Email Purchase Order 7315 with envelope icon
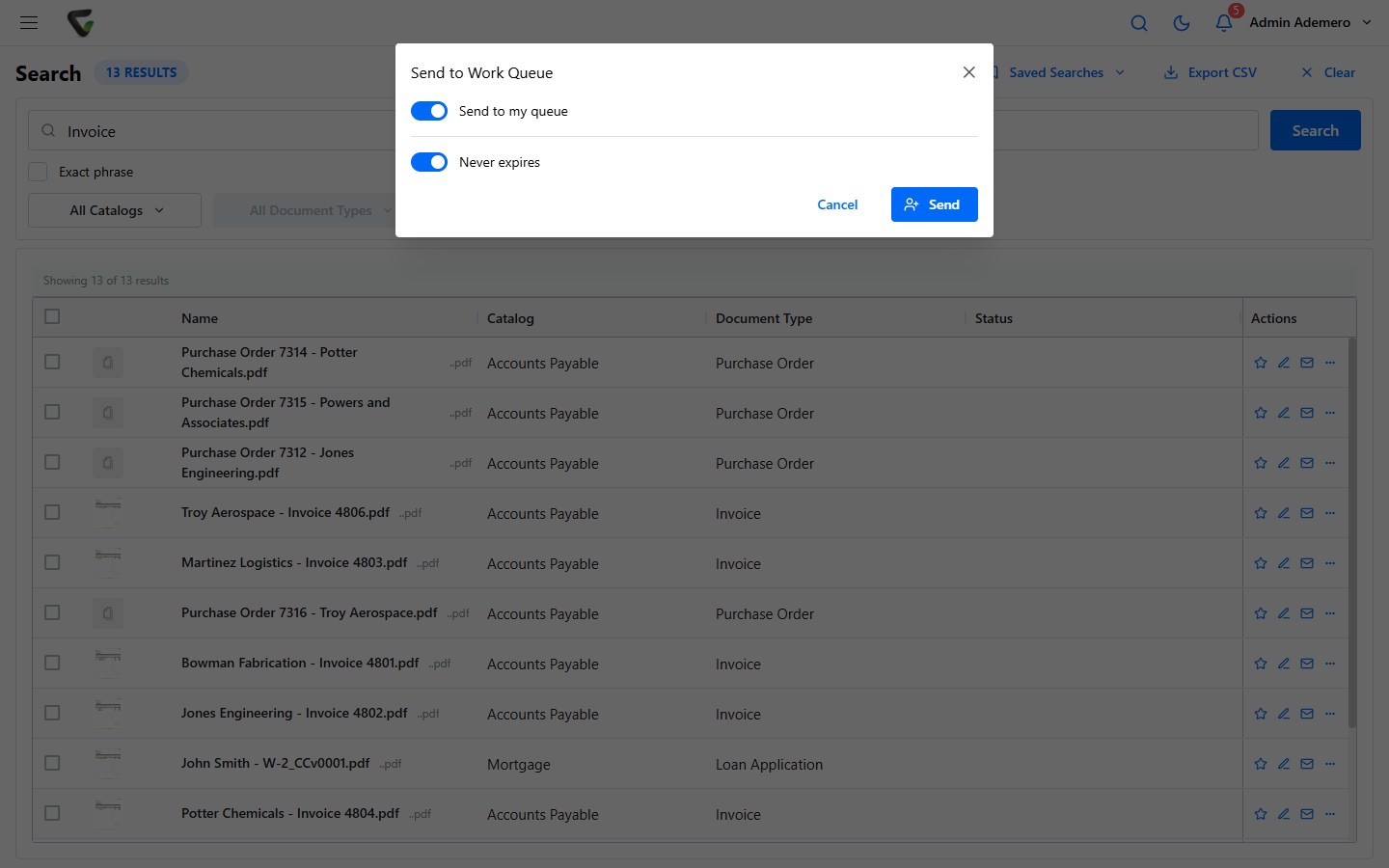The height and width of the screenshot is (868, 1389). 1307,413
